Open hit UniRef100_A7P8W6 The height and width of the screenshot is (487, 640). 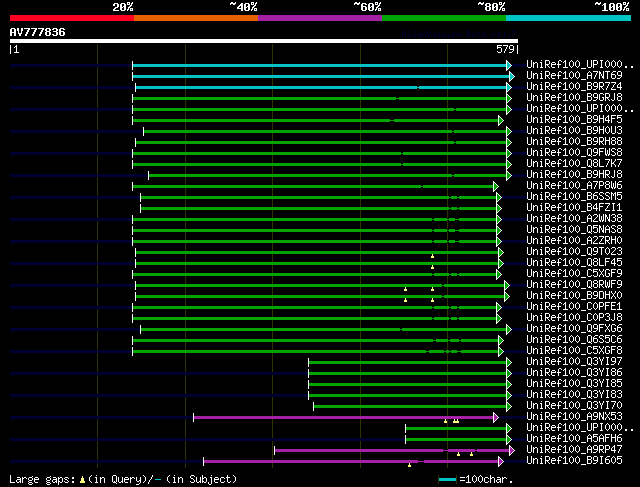tap(574, 186)
